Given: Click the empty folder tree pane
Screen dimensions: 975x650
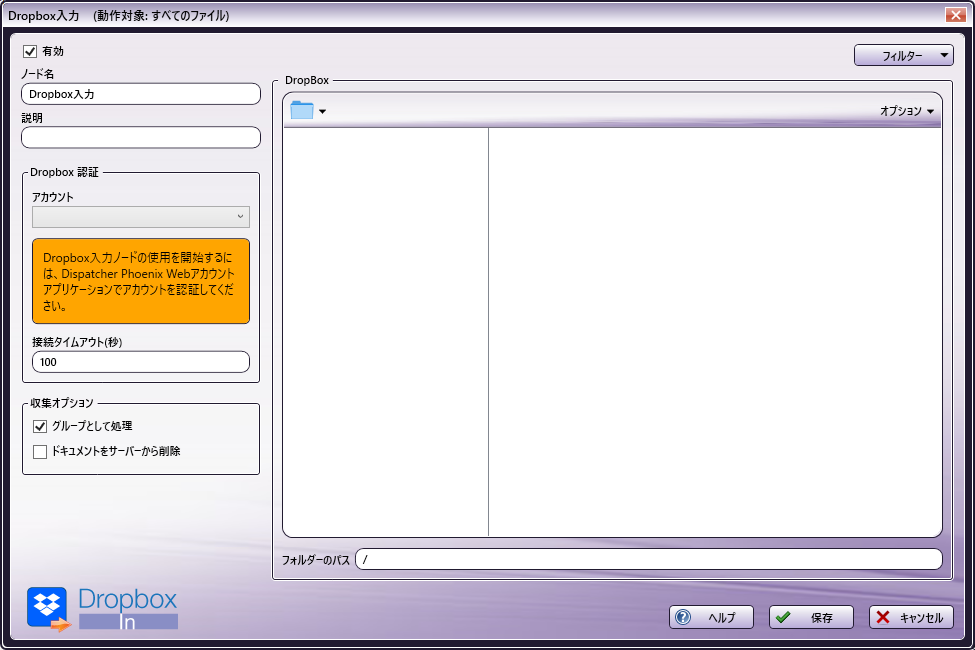Looking at the screenshot, I should [385, 330].
